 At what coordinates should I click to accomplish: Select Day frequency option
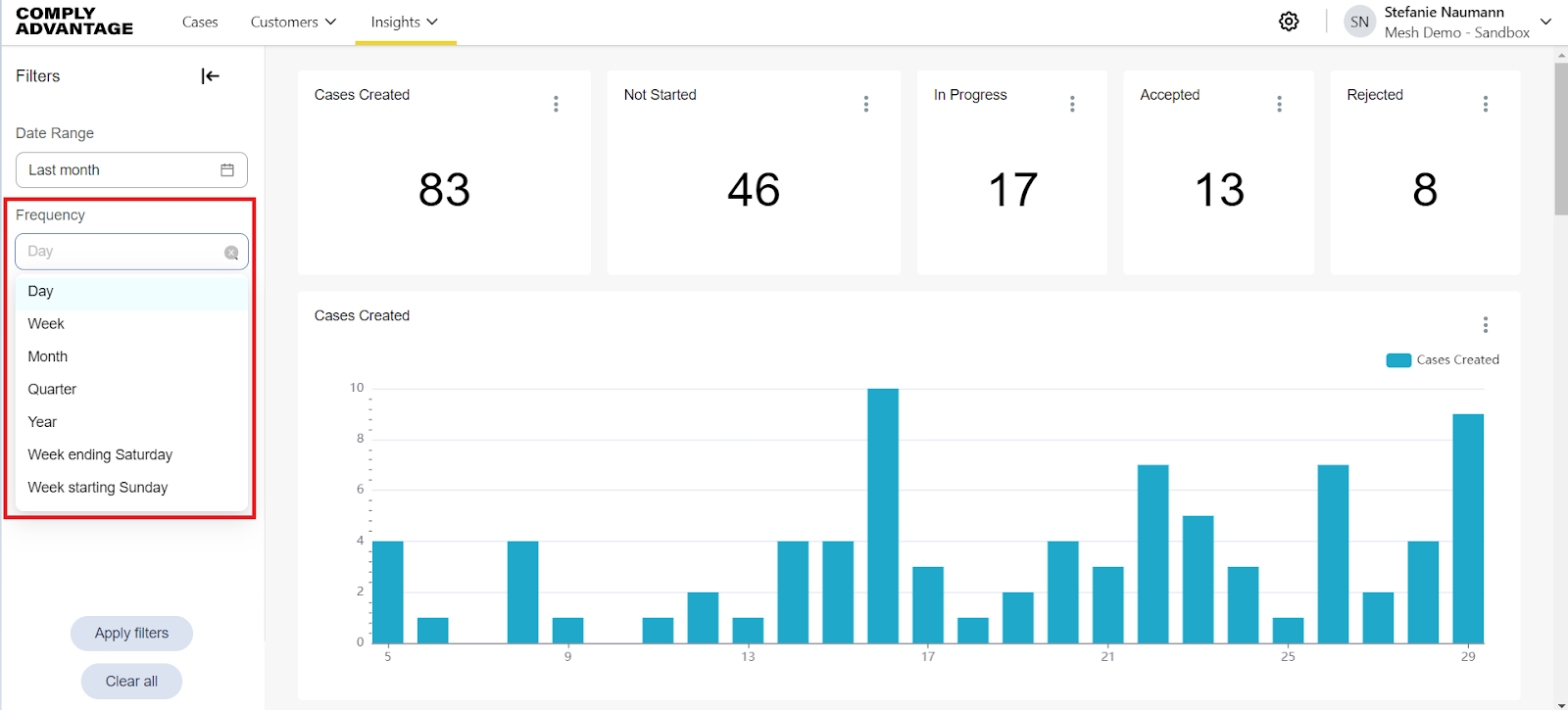point(132,292)
